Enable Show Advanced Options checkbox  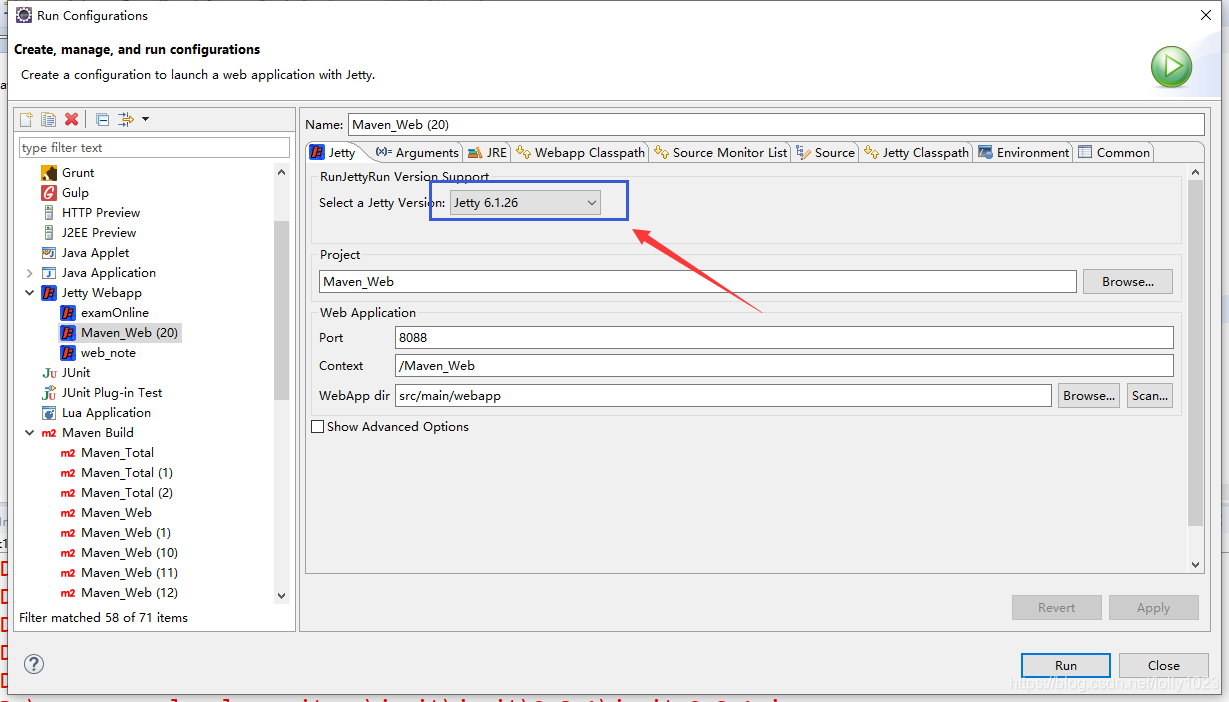318,426
